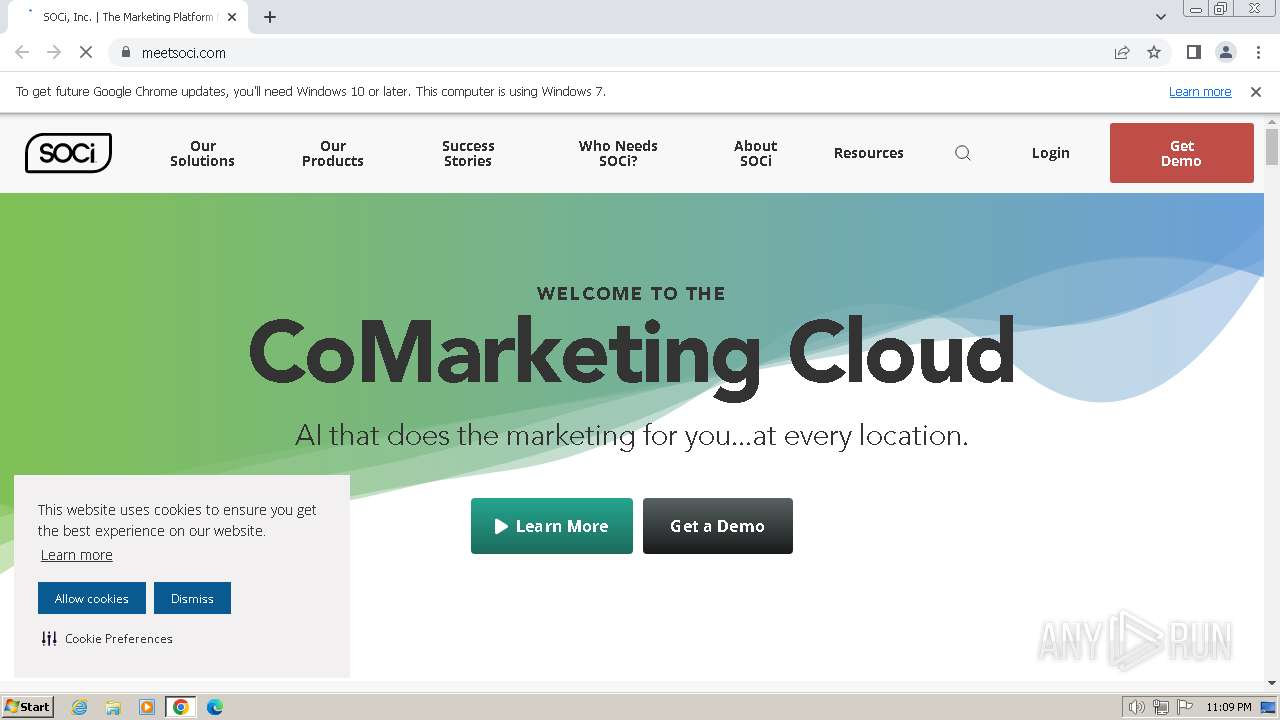Stop page loading with the X icon
Viewport: 1280px width, 720px height.
click(86, 53)
